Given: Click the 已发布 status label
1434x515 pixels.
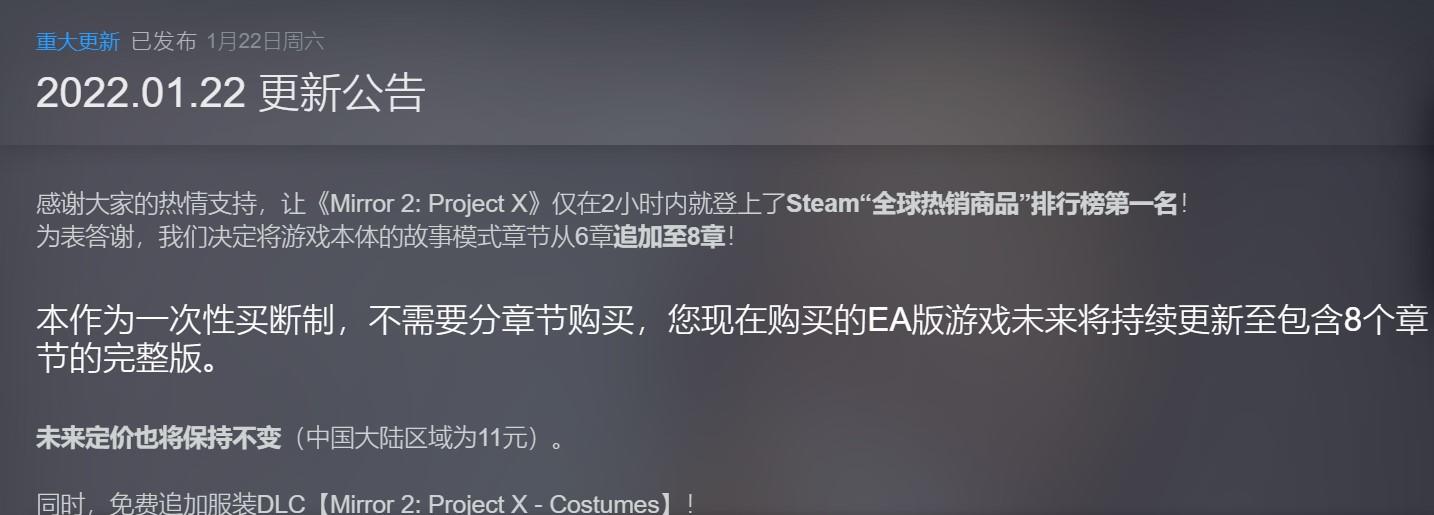Looking at the screenshot, I should tap(164, 41).
